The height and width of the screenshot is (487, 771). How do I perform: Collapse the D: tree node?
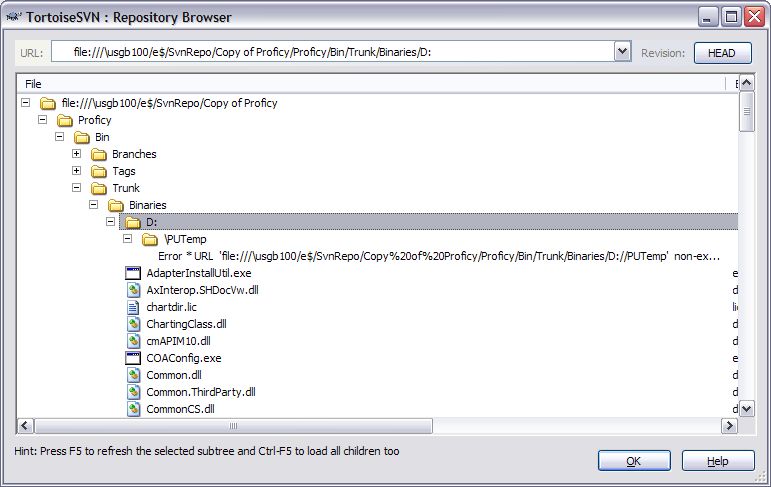click(x=111, y=222)
